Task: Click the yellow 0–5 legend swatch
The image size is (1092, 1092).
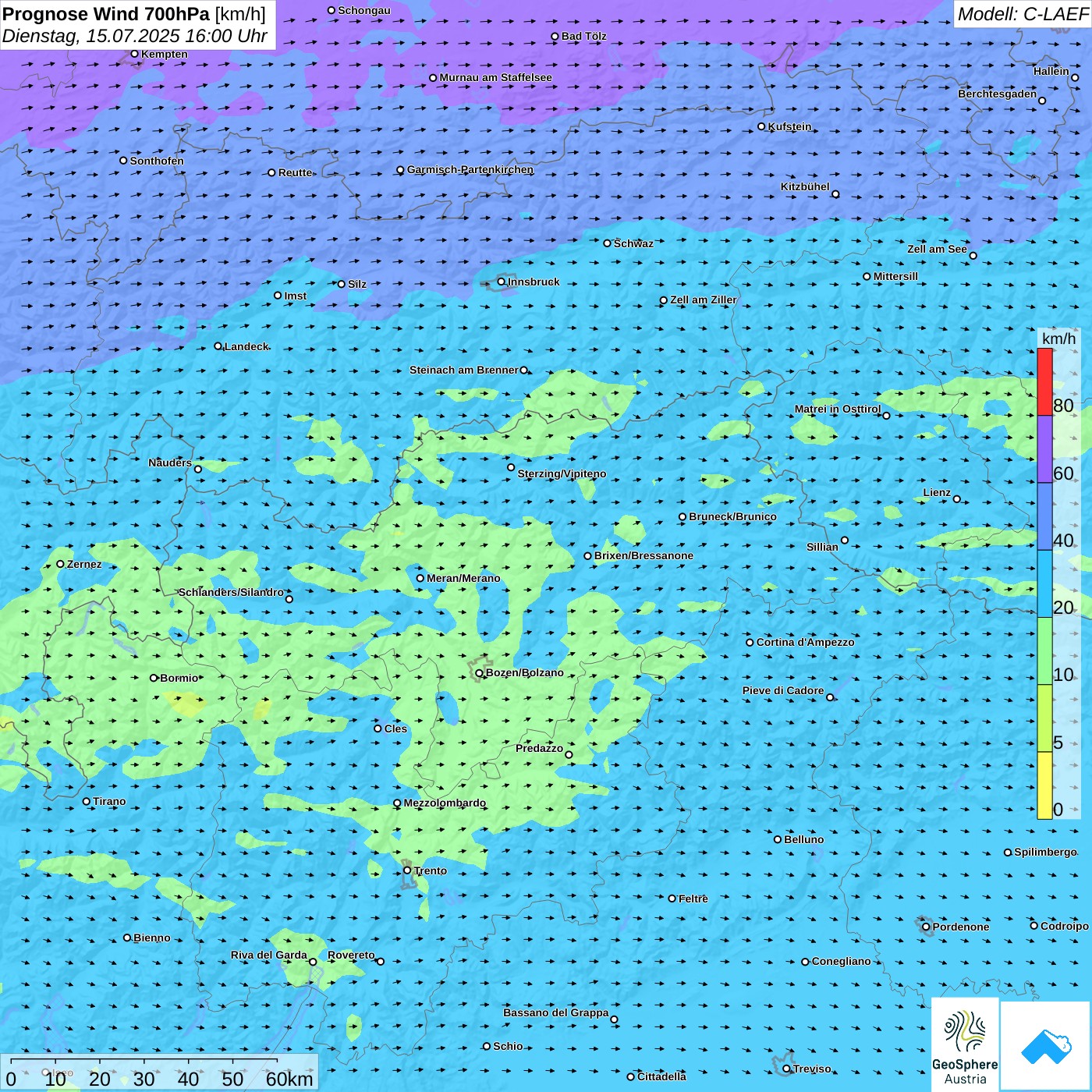Action: [x=1044, y=785]
